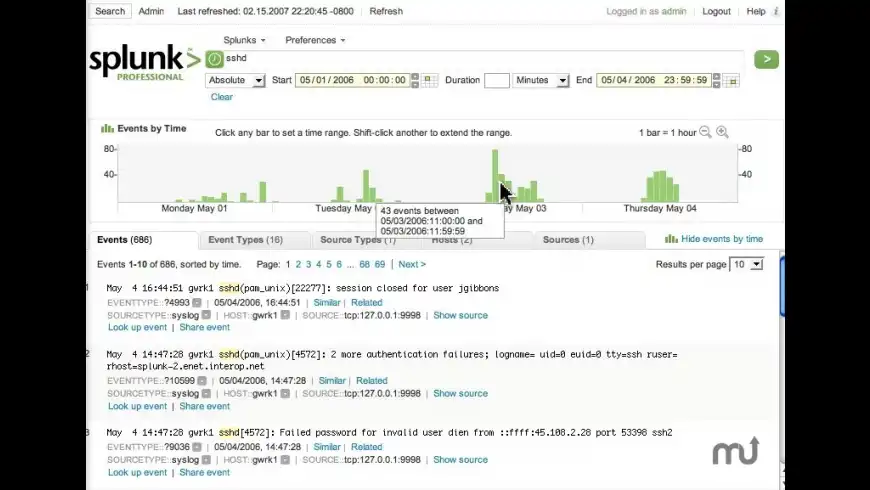Click the Refresh link
This screenshot has height=490, width=870.
click(386, 11)
